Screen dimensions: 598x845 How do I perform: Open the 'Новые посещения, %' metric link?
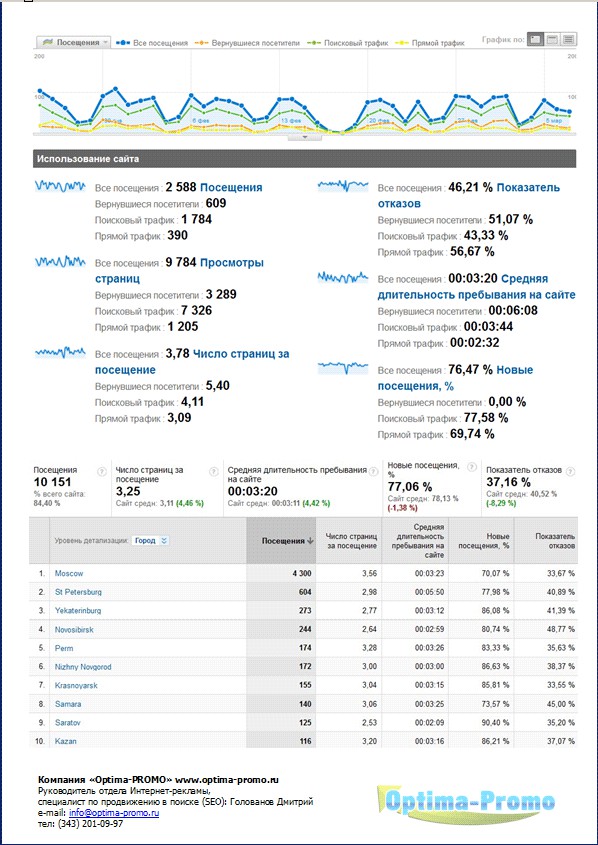pyautogui.click(x=455, y=378)
